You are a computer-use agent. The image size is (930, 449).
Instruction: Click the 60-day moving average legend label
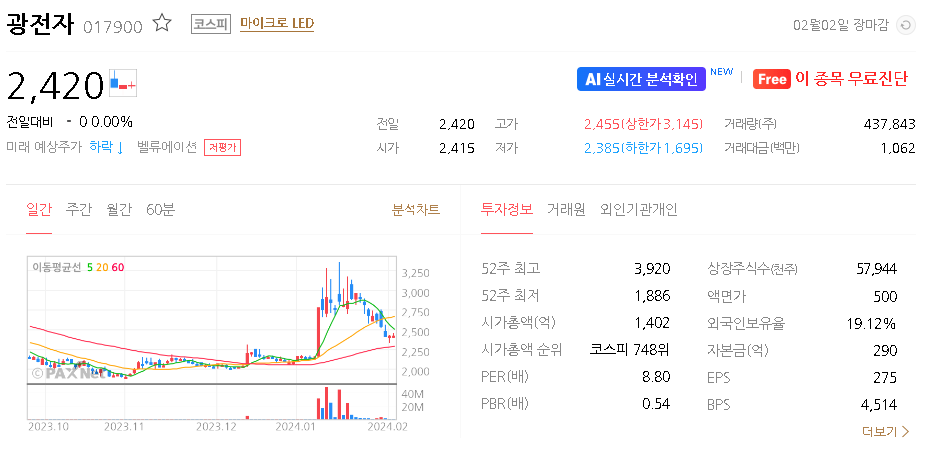tap(117, 268)
